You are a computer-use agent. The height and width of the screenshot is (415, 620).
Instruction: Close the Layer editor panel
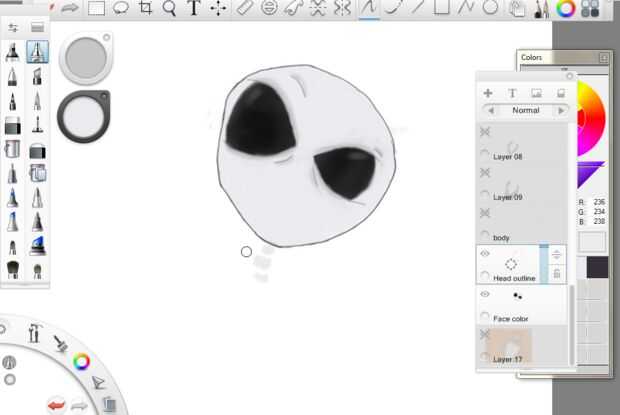pos(570,76)
